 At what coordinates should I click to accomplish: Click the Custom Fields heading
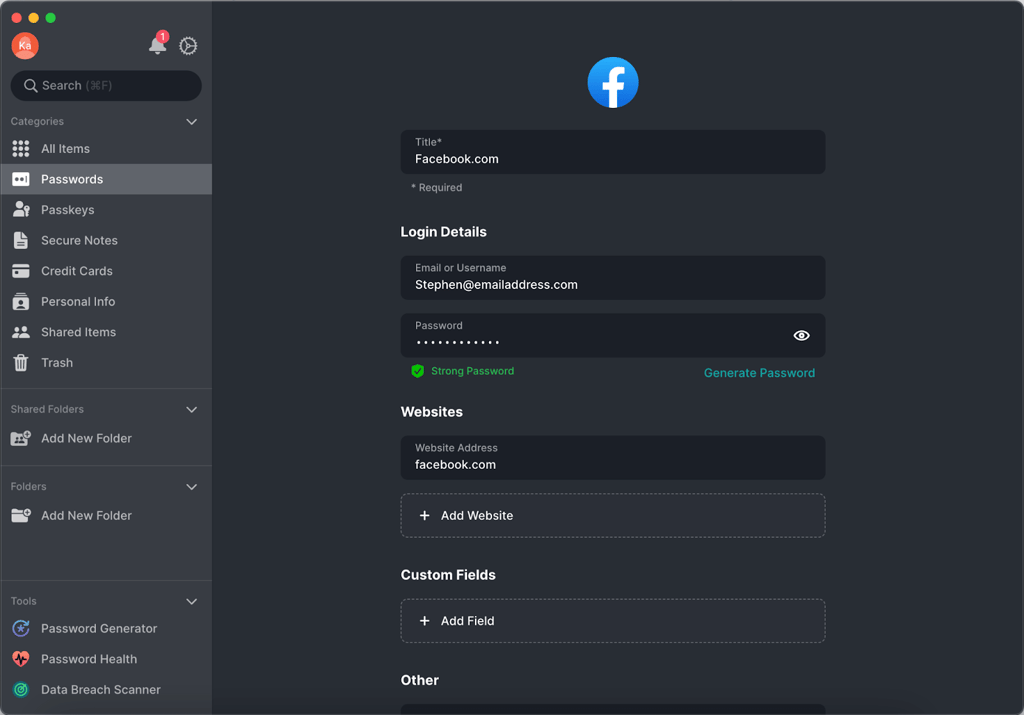click(448, 575)
